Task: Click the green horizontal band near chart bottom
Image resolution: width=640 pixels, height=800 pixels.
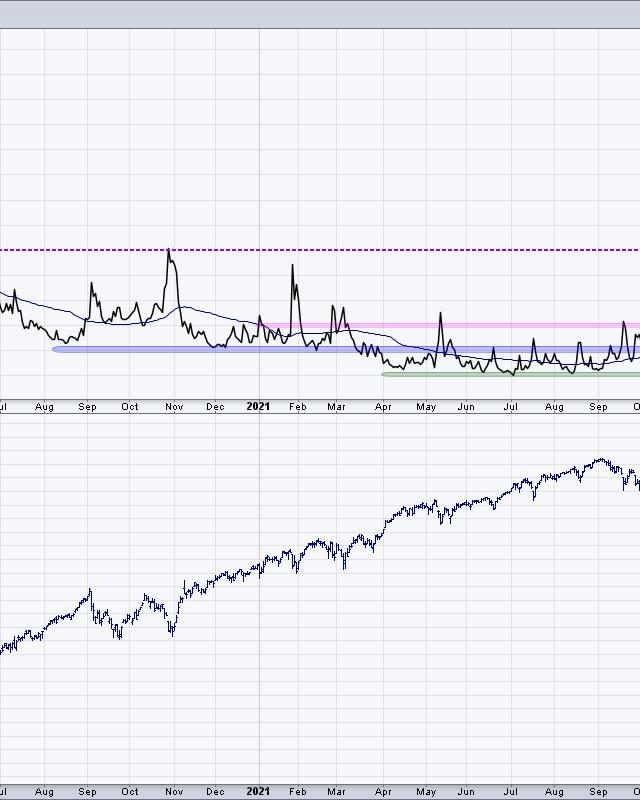Action: [x=510, y=374]
